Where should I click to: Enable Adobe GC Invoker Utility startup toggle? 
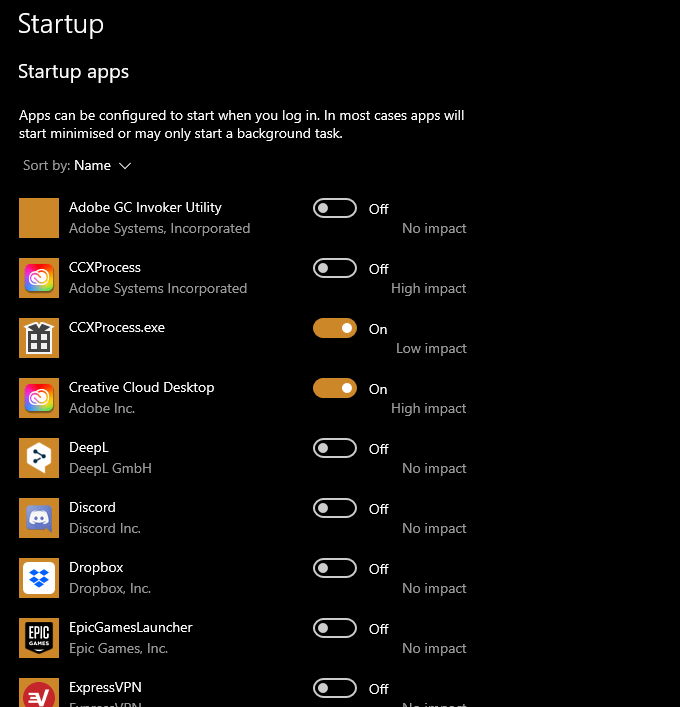point(335,208)
